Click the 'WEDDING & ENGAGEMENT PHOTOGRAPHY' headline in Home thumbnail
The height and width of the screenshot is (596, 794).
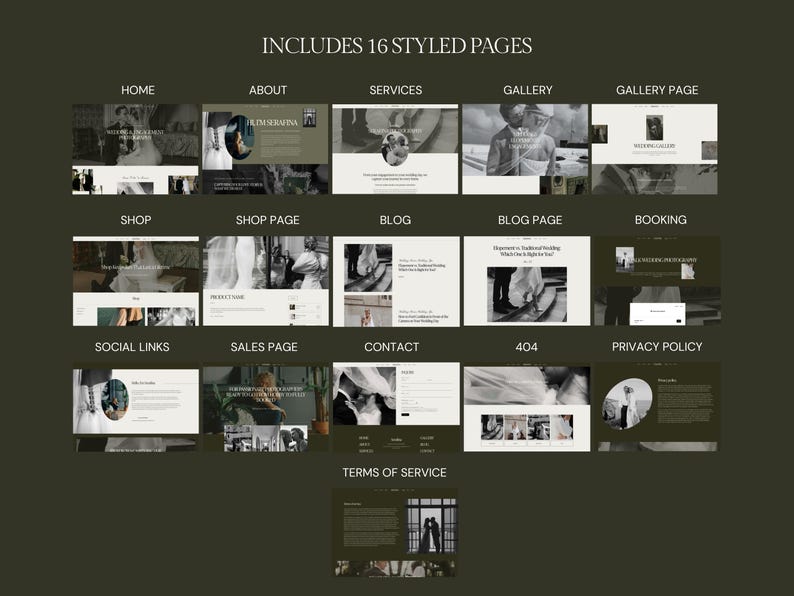[135, 135]
